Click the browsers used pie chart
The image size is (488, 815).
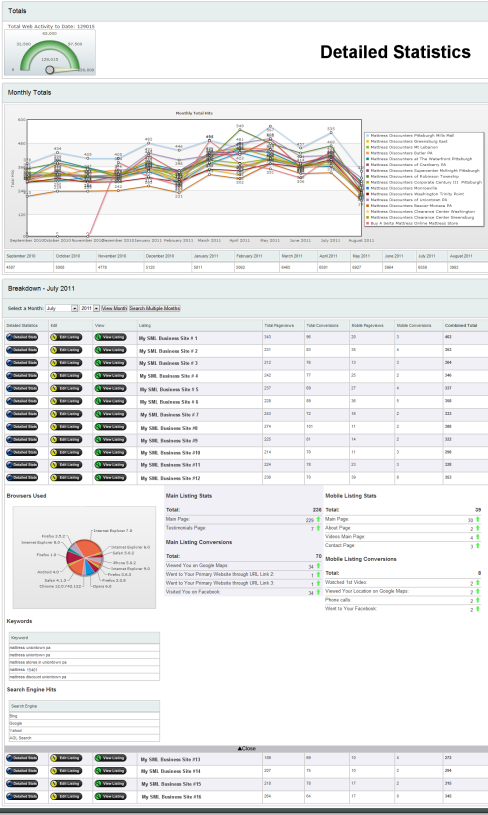click(85, 557)
